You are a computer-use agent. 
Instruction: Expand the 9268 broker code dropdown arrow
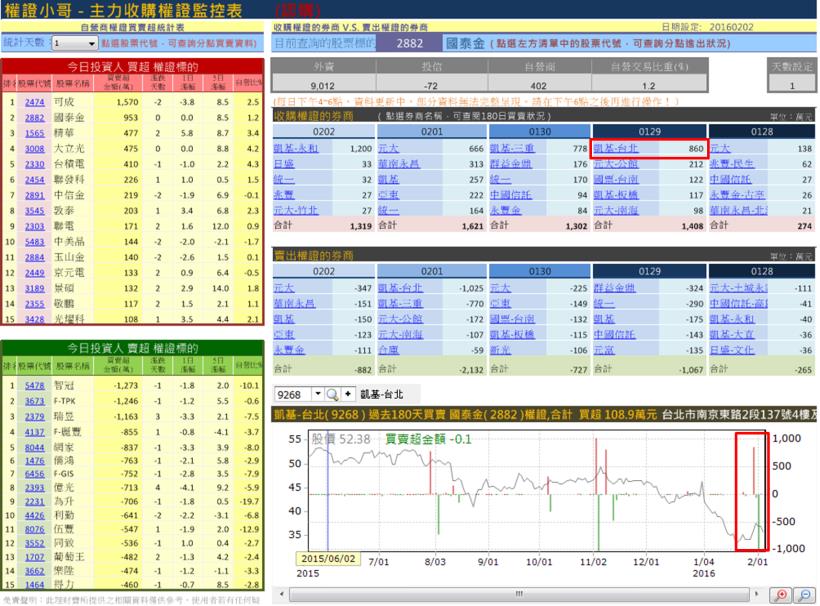click(x=317, y=394)
